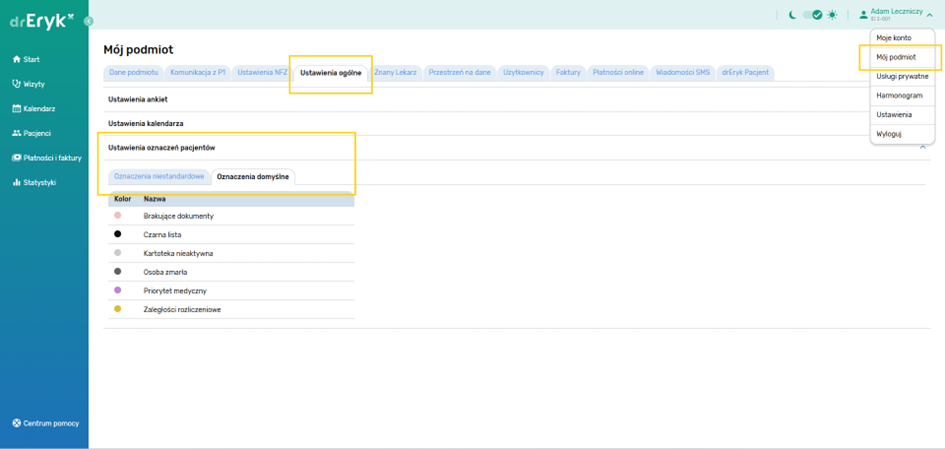The image size is (945, 449).
Task: Click the Wizyty stethoscope icon
Action: click(x=16, y=84)
